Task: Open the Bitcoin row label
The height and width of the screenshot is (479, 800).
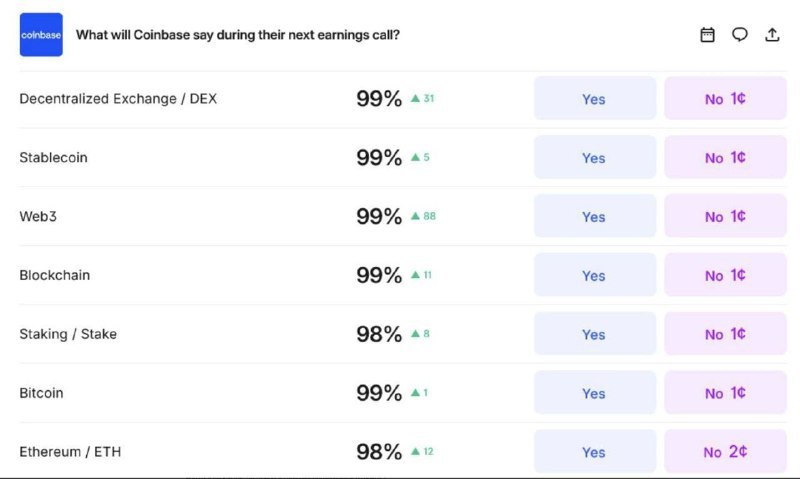Action: [41, 393]
